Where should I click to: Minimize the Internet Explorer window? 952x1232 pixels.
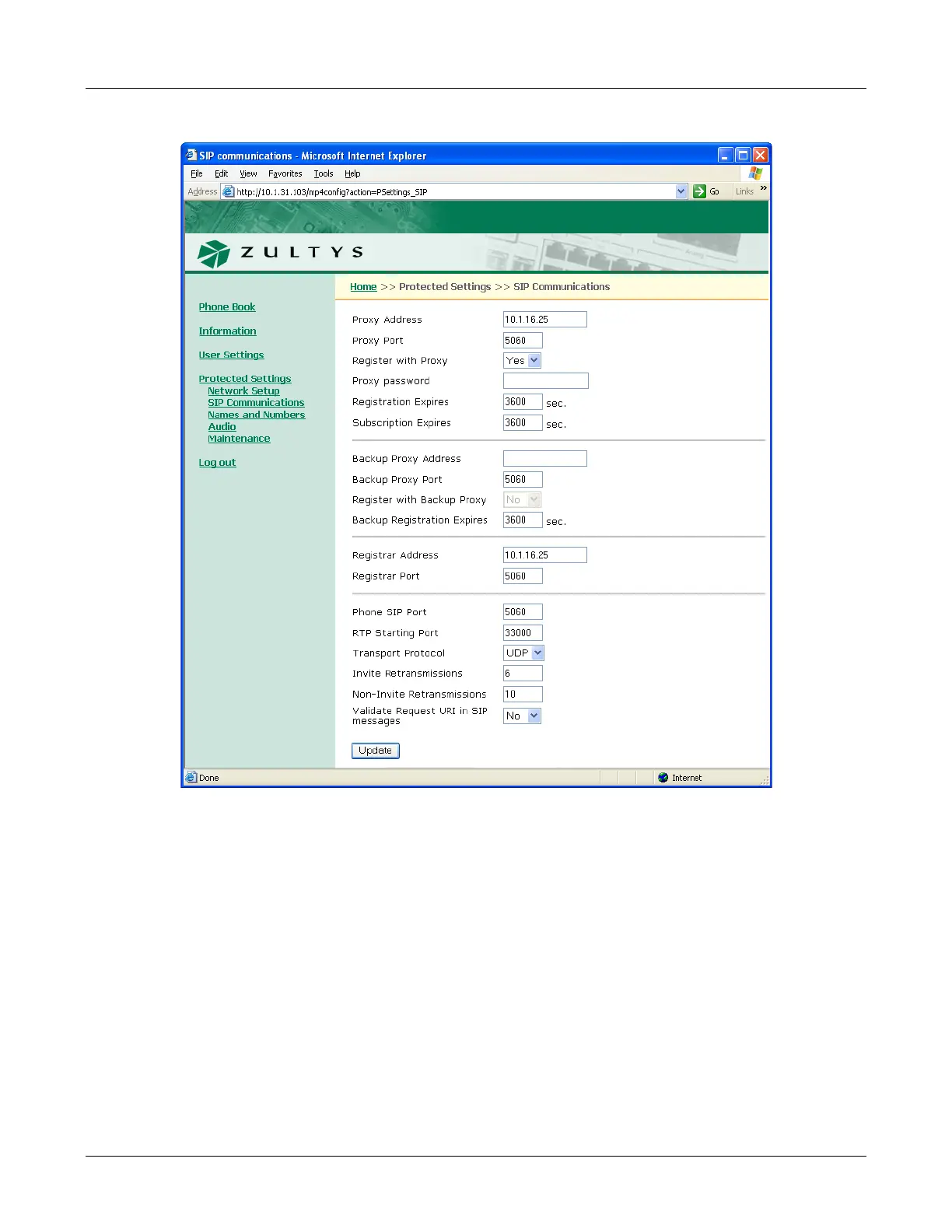pos(725,155)
